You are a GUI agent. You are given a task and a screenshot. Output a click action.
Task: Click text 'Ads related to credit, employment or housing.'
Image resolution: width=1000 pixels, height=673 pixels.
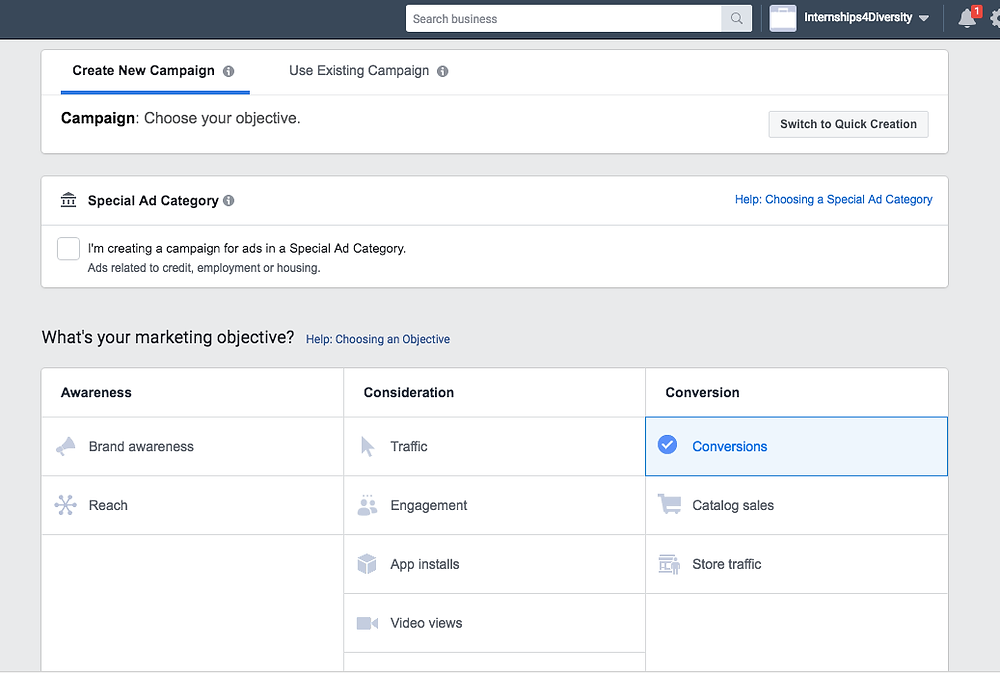pyautogui.click(x=204, y=268)
